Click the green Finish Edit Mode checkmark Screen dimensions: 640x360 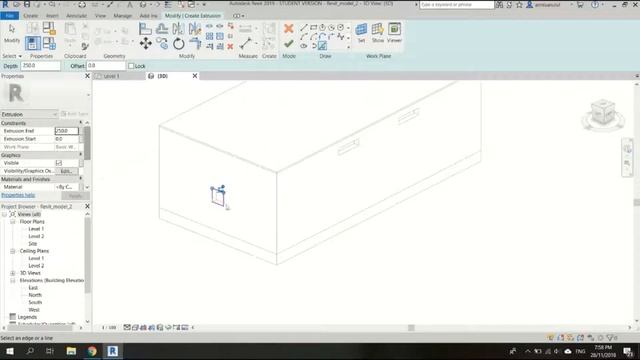tap(289, 44)
